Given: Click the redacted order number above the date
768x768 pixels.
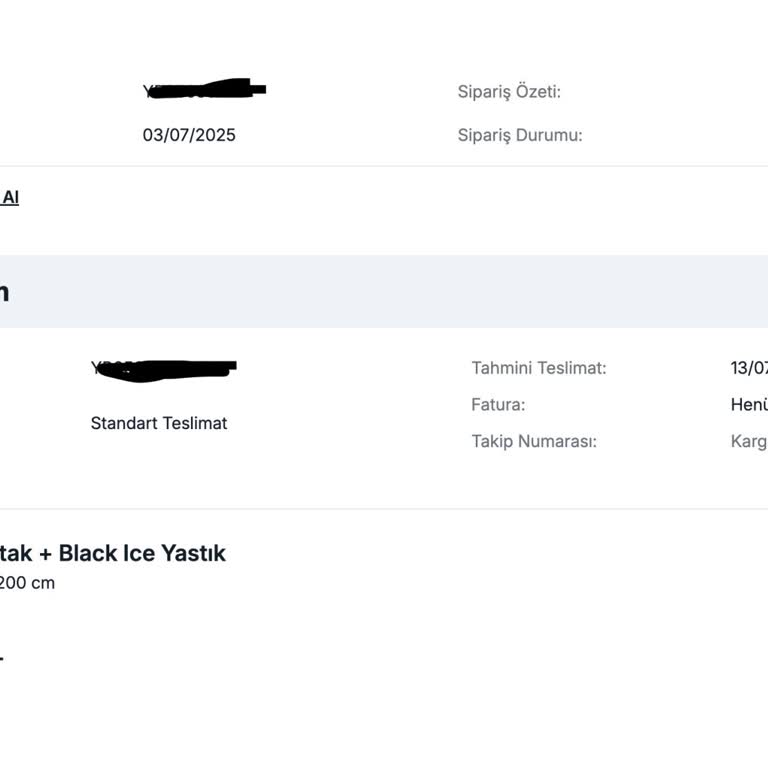Looking at the screenshot, I should click(205, 90).
